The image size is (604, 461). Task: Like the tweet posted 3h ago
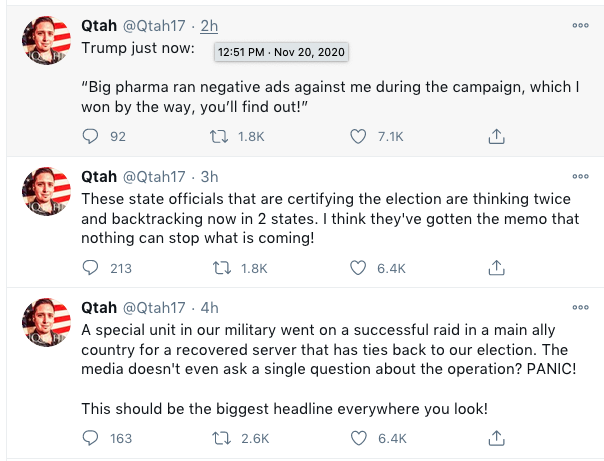(x=359, y=267)
